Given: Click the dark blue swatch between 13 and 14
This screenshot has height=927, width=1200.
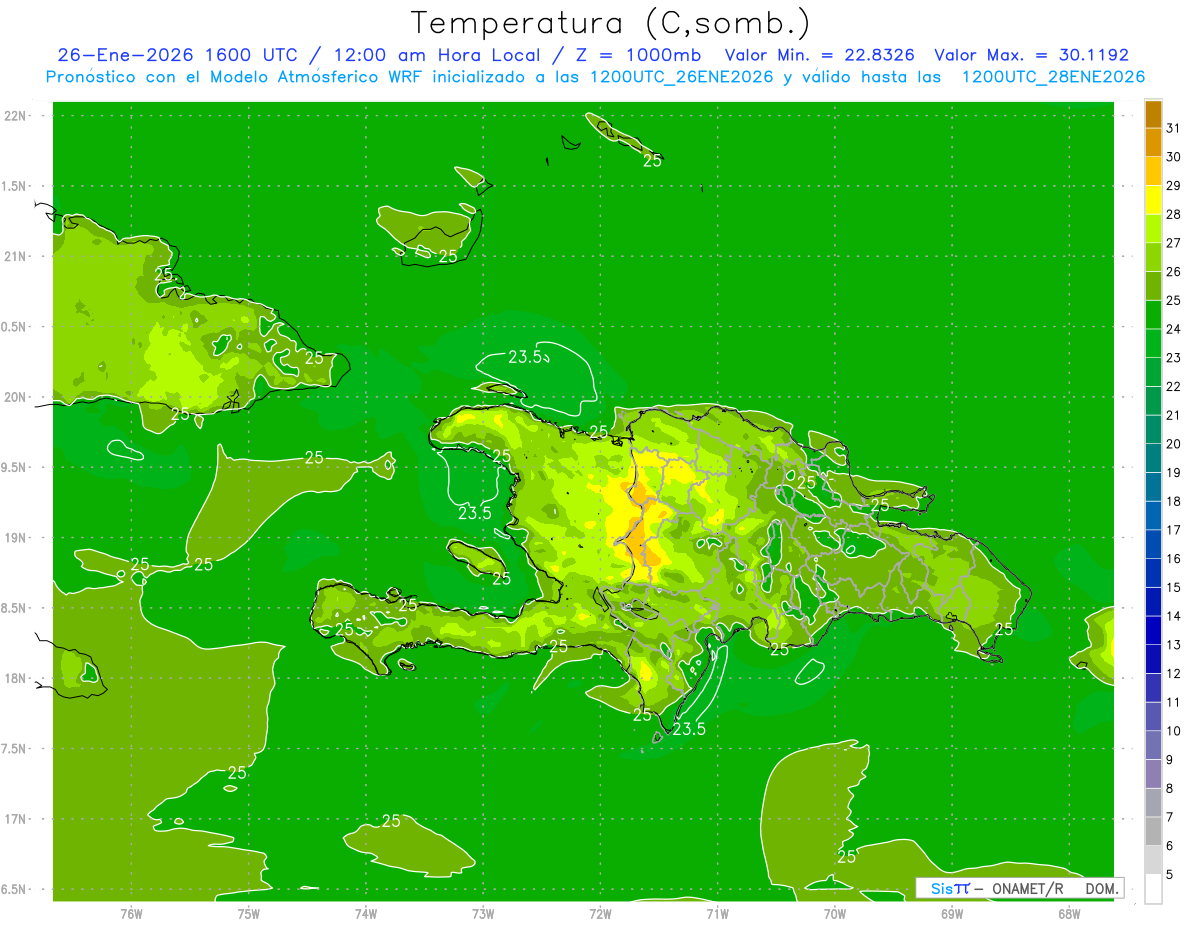Looking at the screenshot, I should (1153, 630).
